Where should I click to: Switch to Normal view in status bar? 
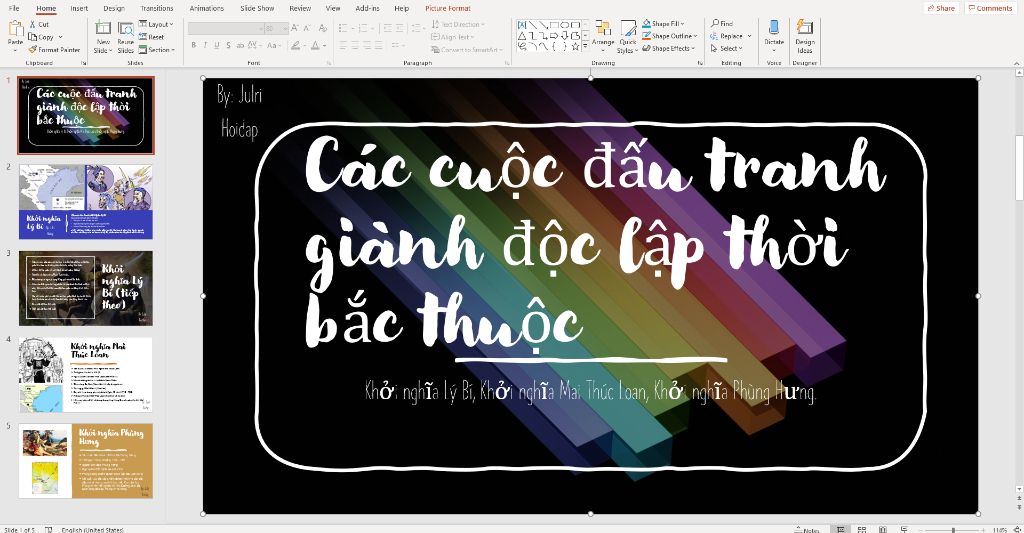(x=840, y=529)
